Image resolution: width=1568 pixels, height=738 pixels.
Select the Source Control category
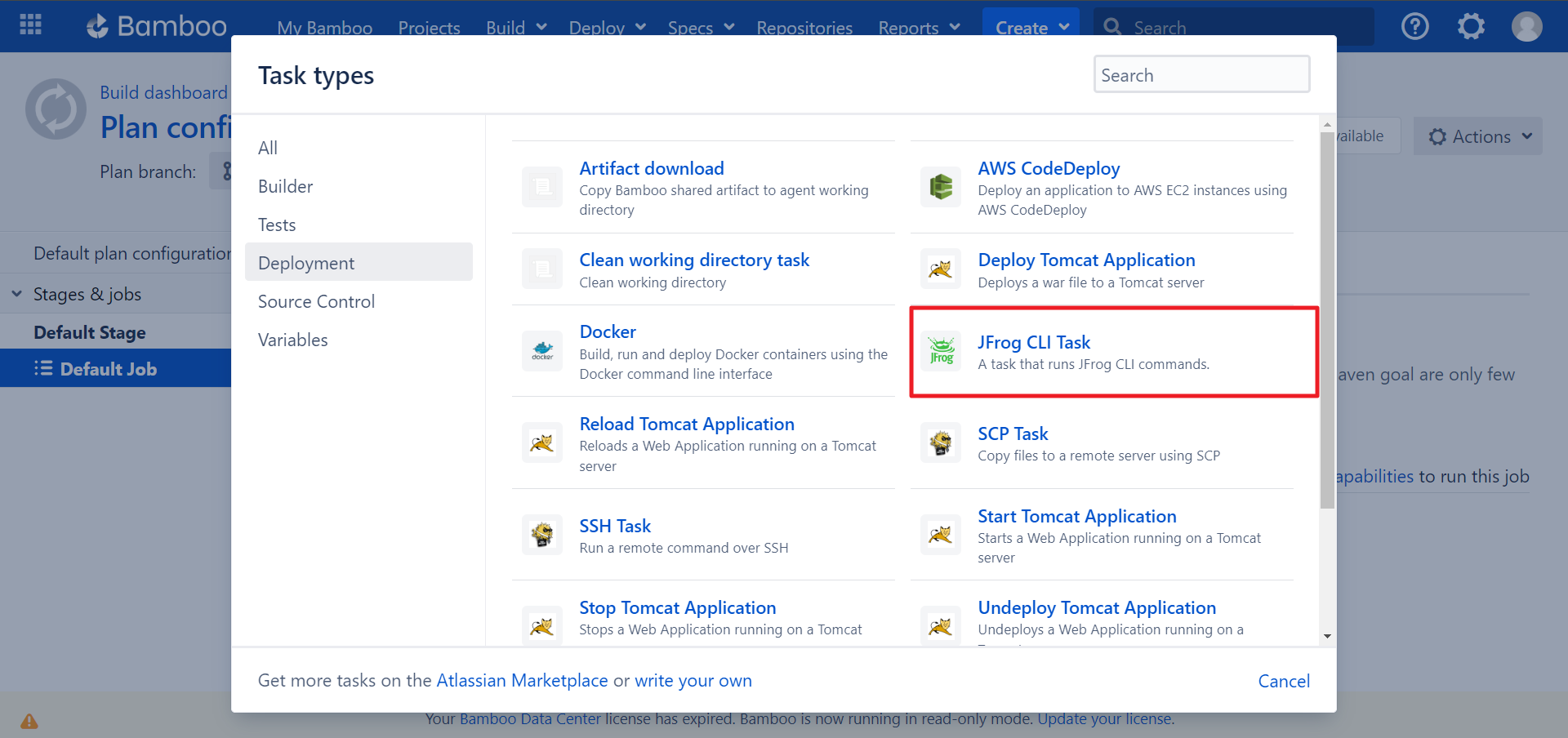pyautogui.click(x=359, y=301)
